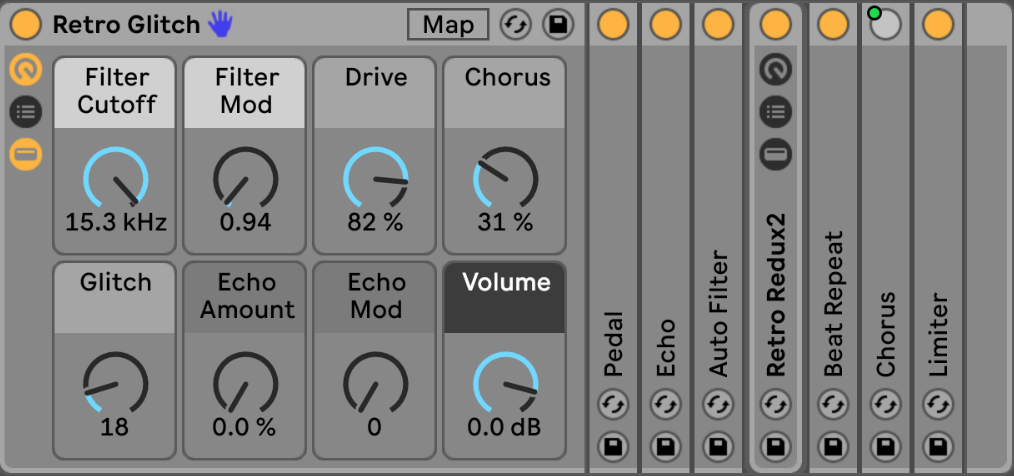Select the Filter Cutoff macro label
Screen dimensions: 1014x476
tap(115, 92)
